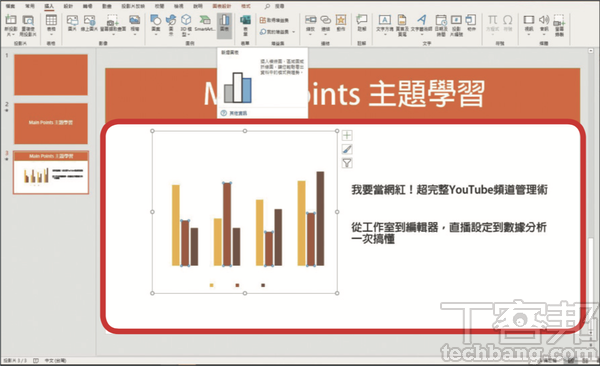Click Header and Footer icon
This screenshot has height=366, width=600.
click(x=402, y=20)
